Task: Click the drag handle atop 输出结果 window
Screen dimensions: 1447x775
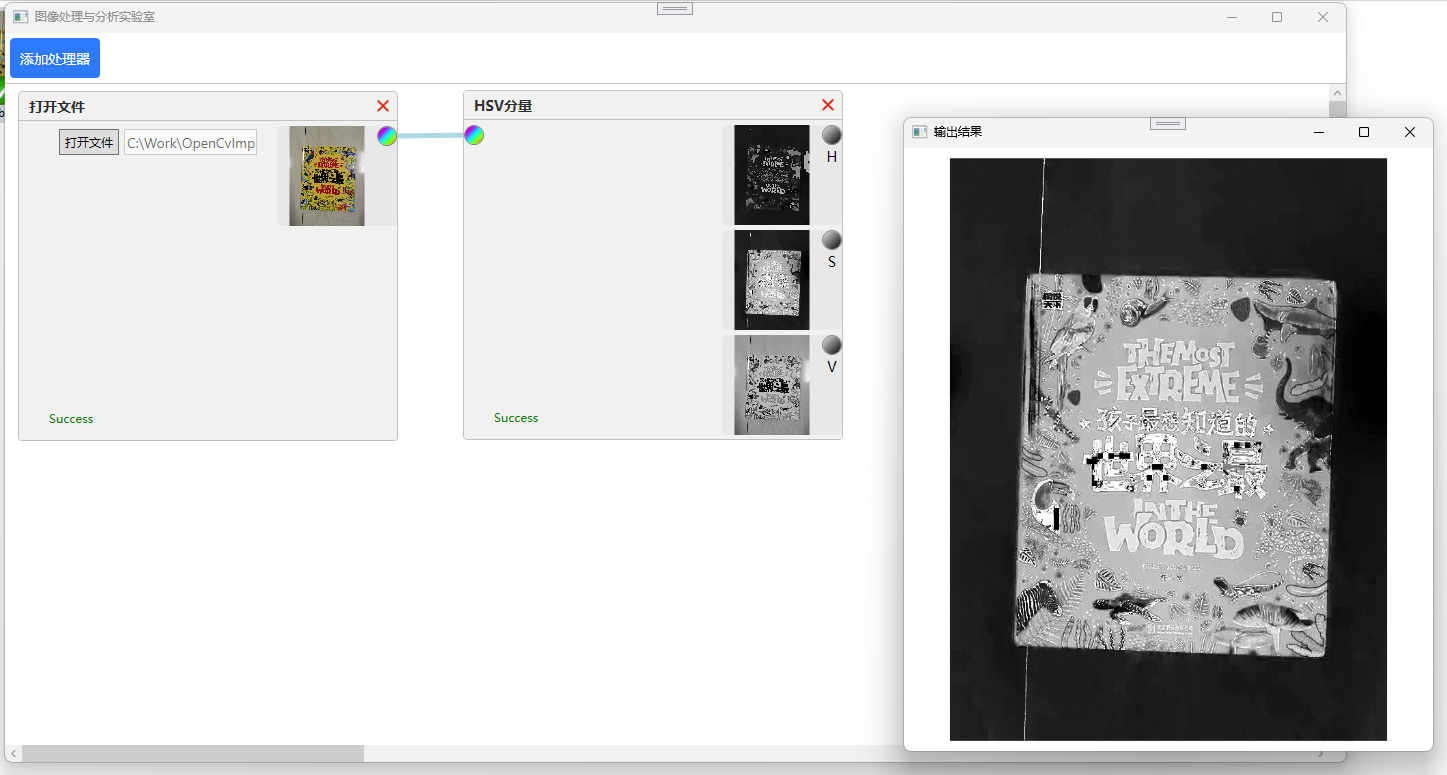Action: point(1168,123)
